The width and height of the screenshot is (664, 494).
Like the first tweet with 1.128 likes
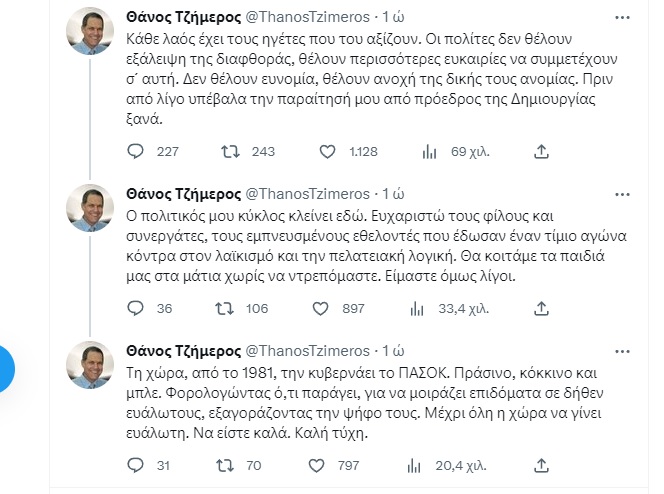(326, 152)
